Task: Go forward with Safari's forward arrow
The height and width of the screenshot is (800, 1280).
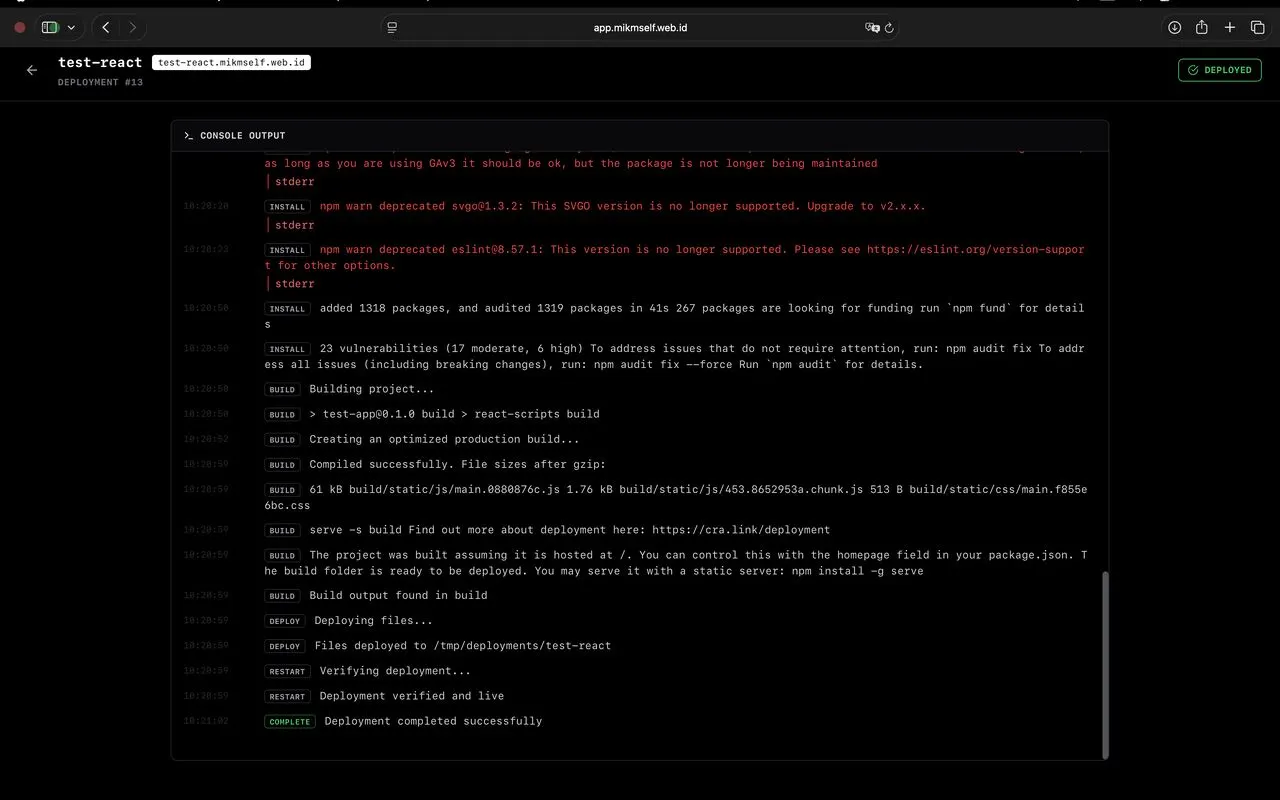Action: point(133,28)
